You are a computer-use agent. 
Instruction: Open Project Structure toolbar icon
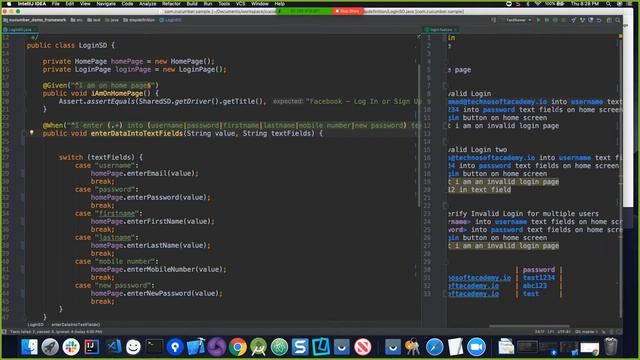(x=609, y=20)
